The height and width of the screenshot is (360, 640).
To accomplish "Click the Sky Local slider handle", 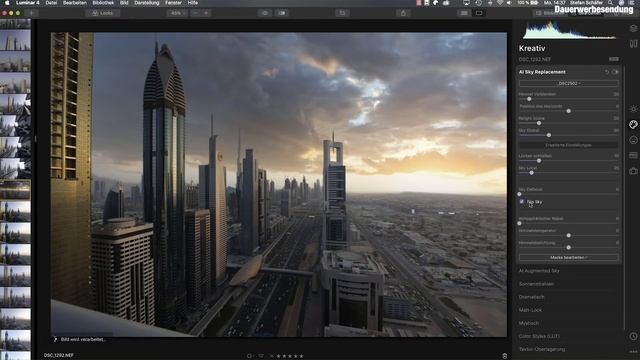I will [531, 173].
